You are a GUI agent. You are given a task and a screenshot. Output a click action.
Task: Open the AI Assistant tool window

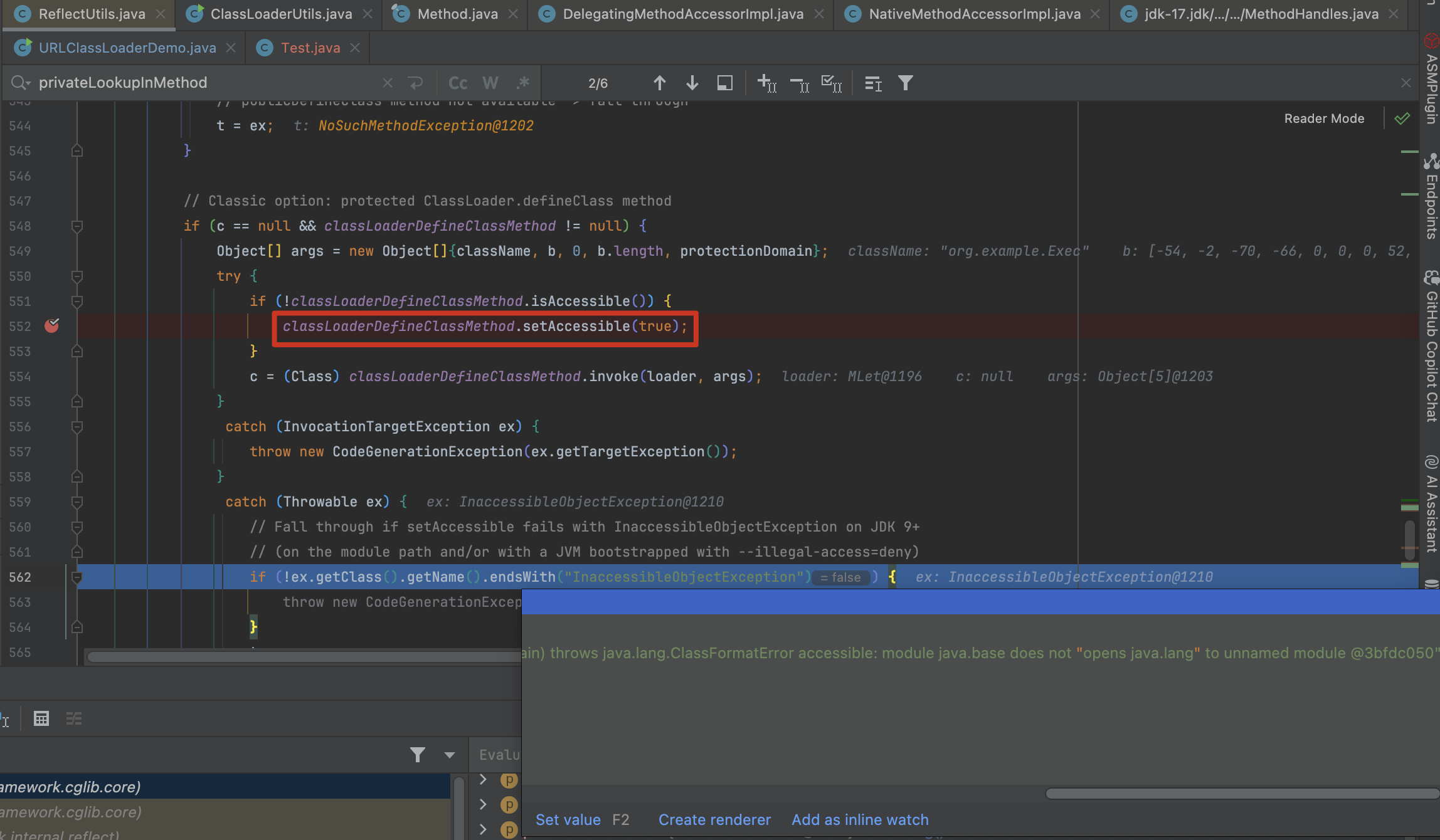pyautogui.click(x=1431, y=504)
